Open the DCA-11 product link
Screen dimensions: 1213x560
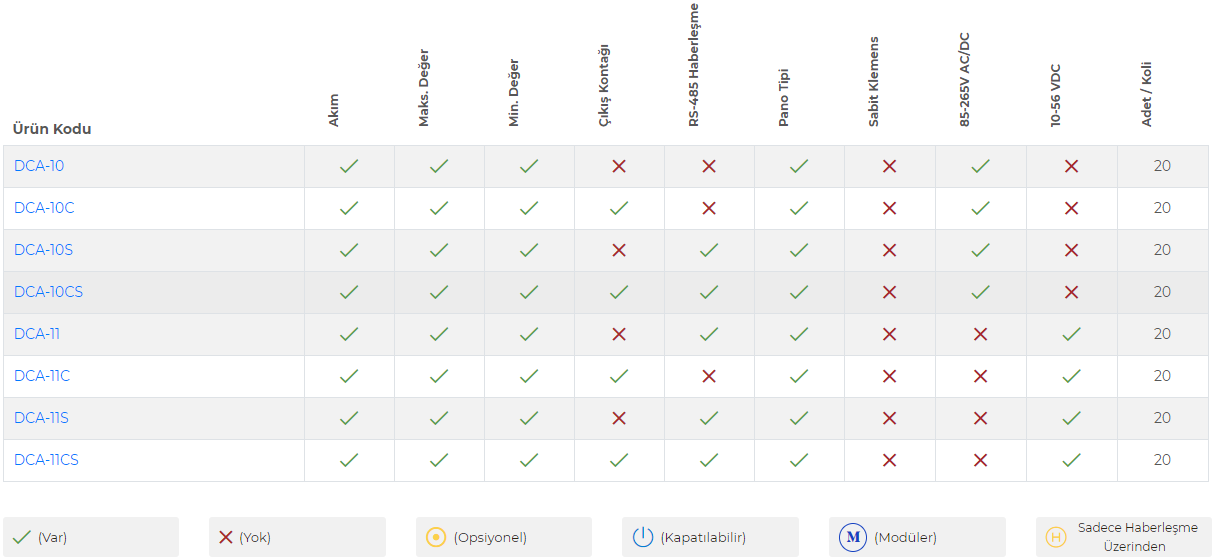click(x=37, y=334)
